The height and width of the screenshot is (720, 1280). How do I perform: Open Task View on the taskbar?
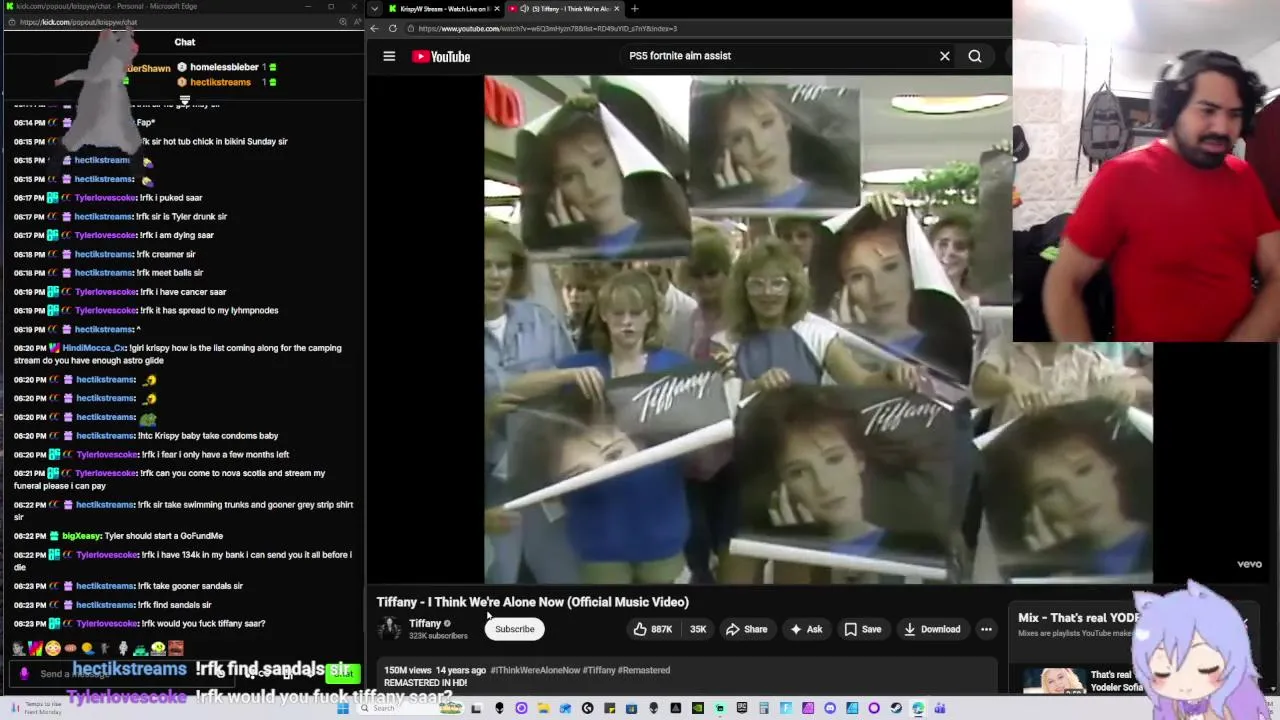pos(477,708)
